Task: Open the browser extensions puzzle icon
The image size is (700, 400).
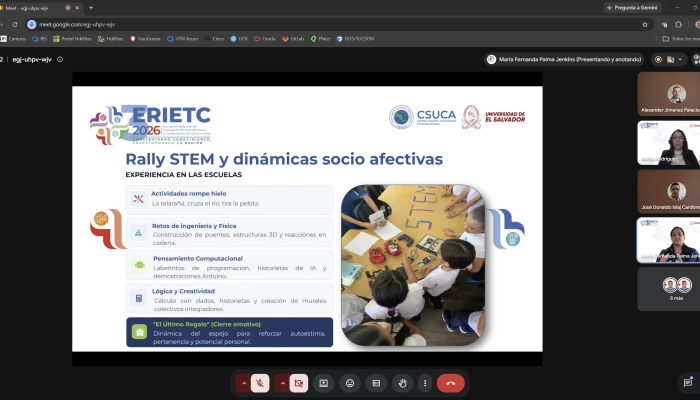Action: (679, 25)
